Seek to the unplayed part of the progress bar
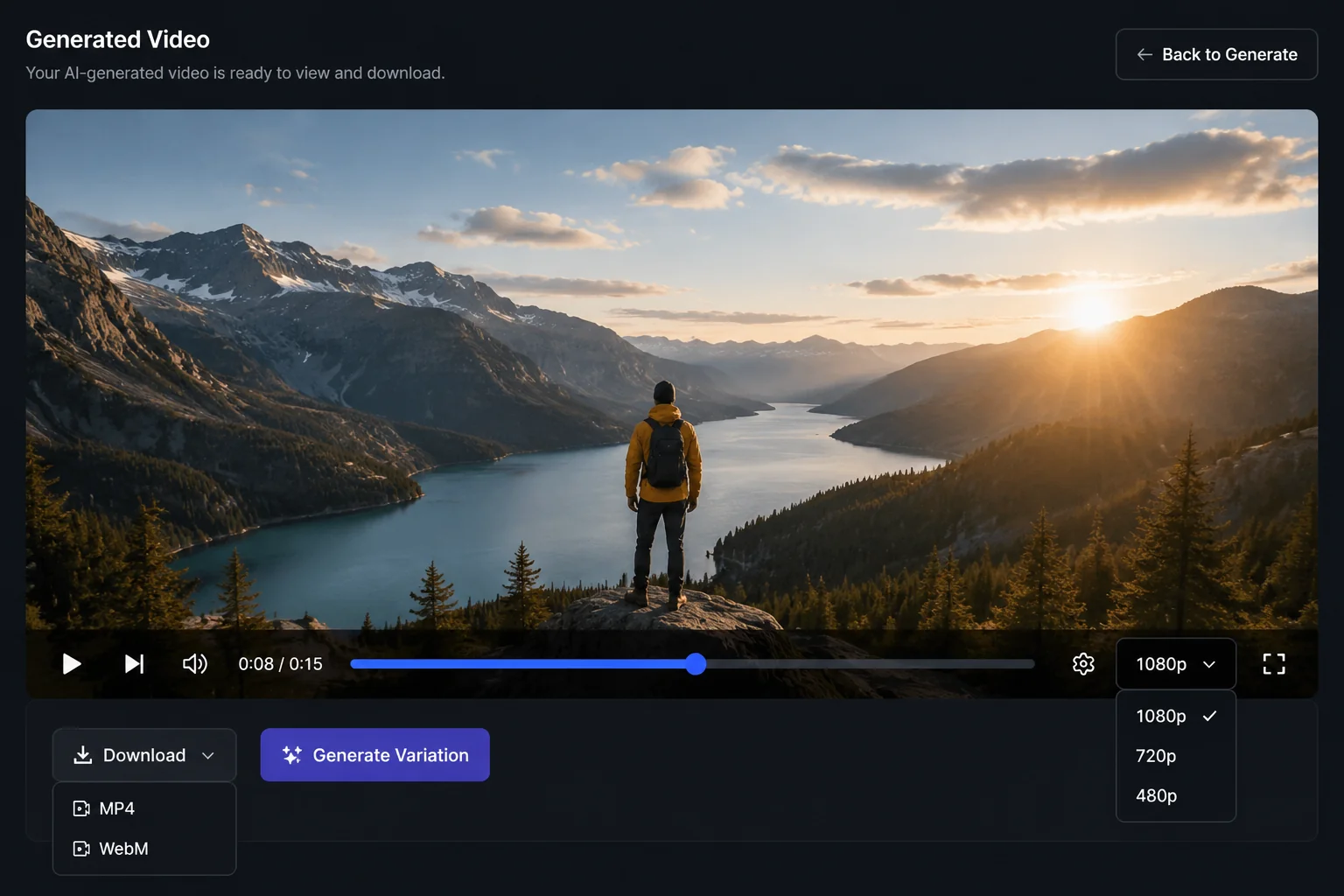Screen dimensions: 1344x896 click(x=870, y=664)
